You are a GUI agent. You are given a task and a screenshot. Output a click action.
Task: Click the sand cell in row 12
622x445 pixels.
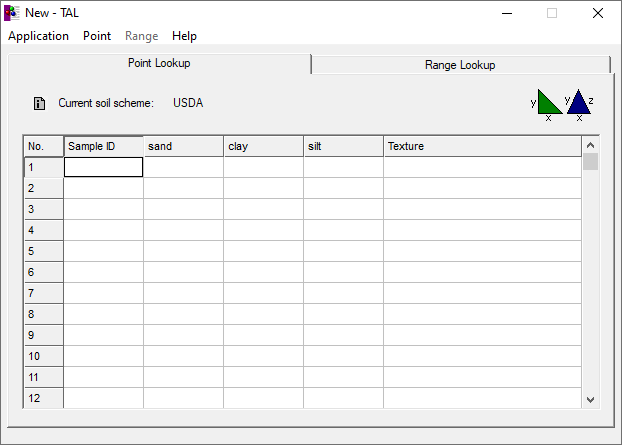point(184,398)
